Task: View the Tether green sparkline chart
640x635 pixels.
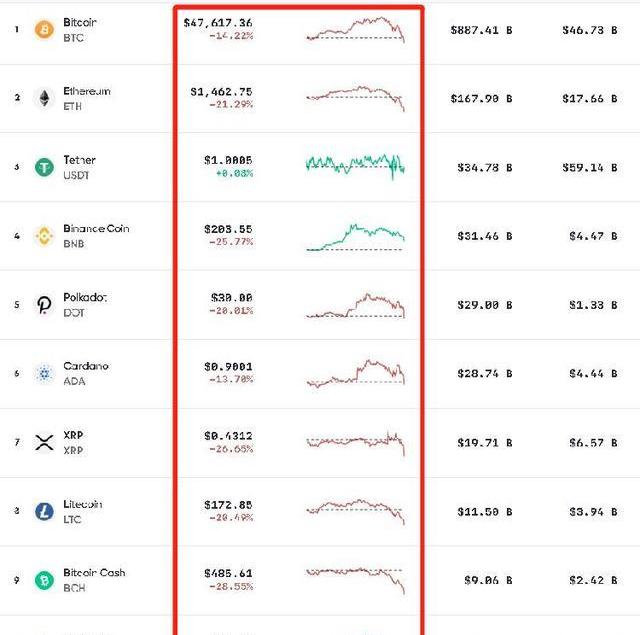Action: [x=356, y=165]
